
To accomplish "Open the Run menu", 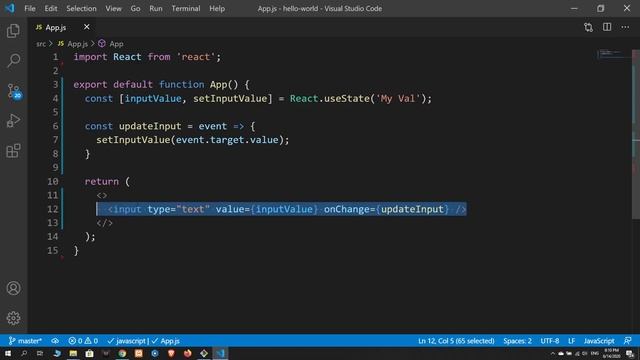I will pyautogui.click(x=156, y=8).
